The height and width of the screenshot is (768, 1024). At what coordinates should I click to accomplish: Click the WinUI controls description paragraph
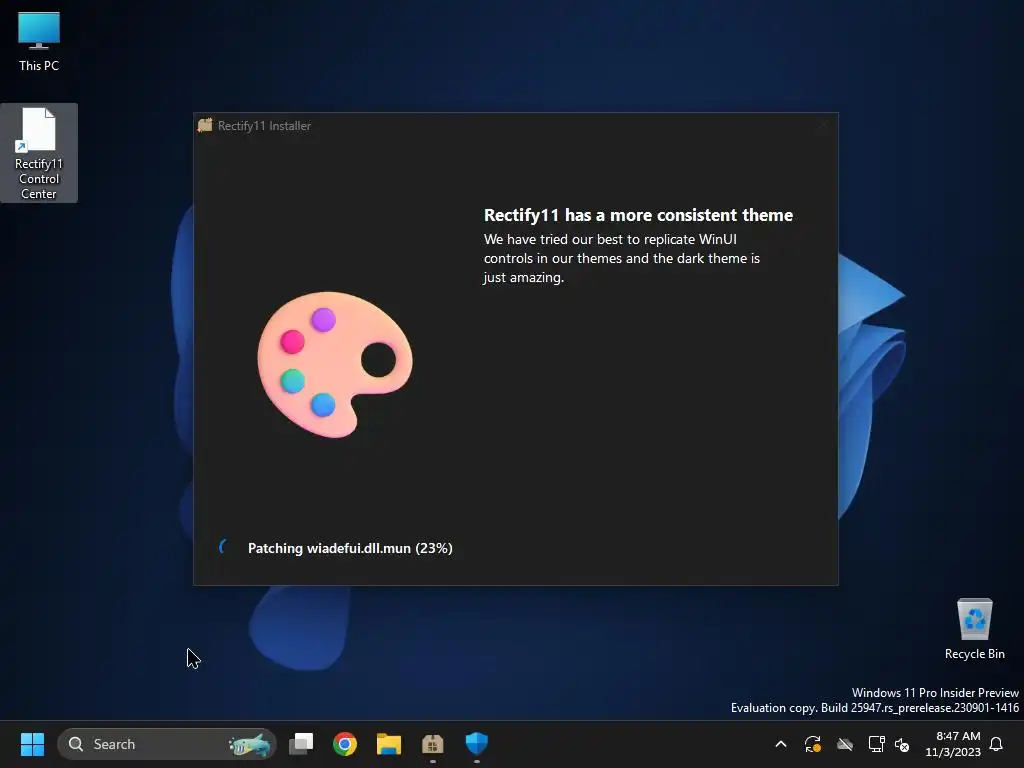pyautogui.click(x=622, y=258)
